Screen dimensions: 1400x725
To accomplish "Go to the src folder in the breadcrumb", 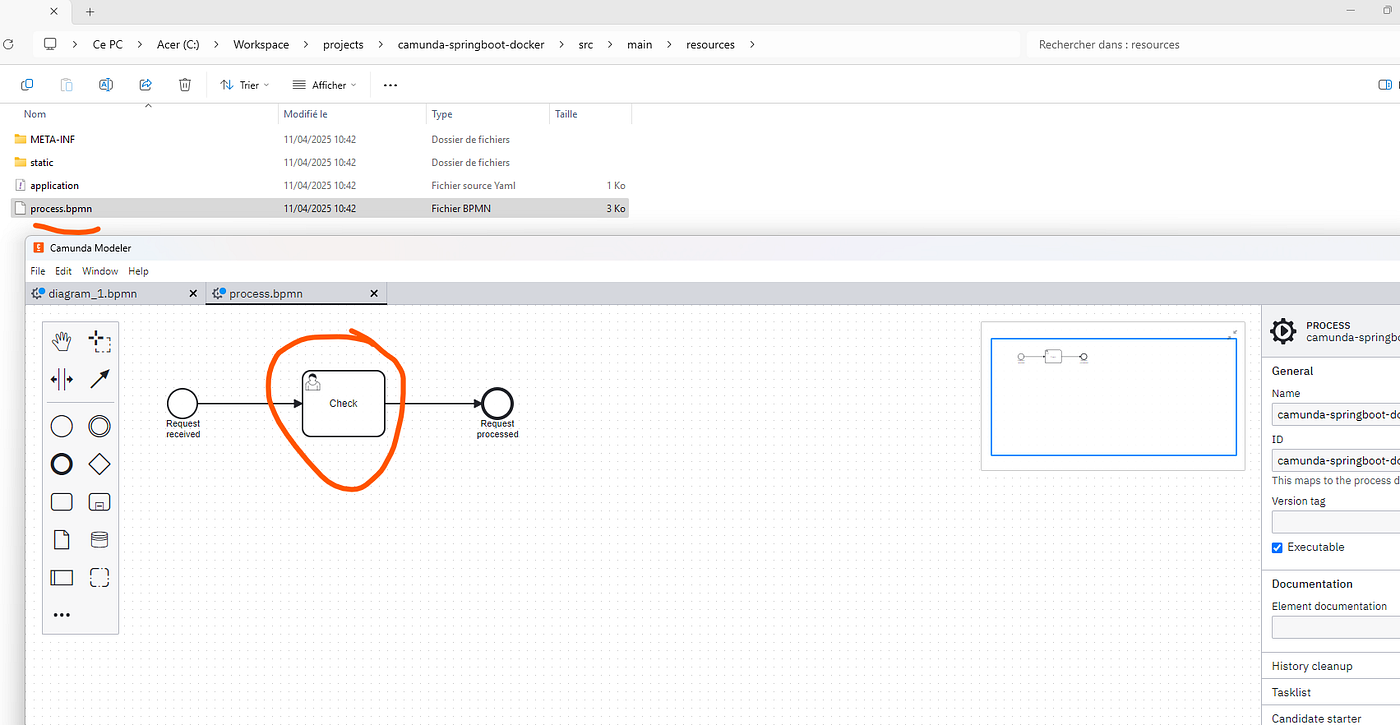I will coord(586,45).
